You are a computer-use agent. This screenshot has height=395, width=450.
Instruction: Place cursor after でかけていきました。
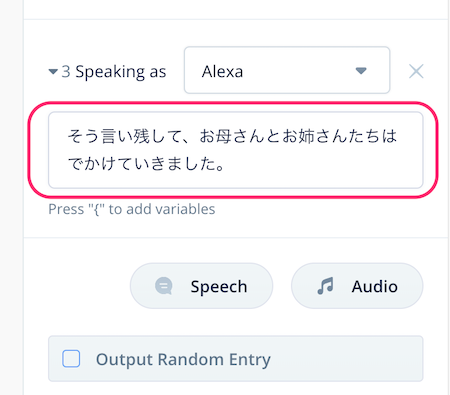tap(225, 164)
